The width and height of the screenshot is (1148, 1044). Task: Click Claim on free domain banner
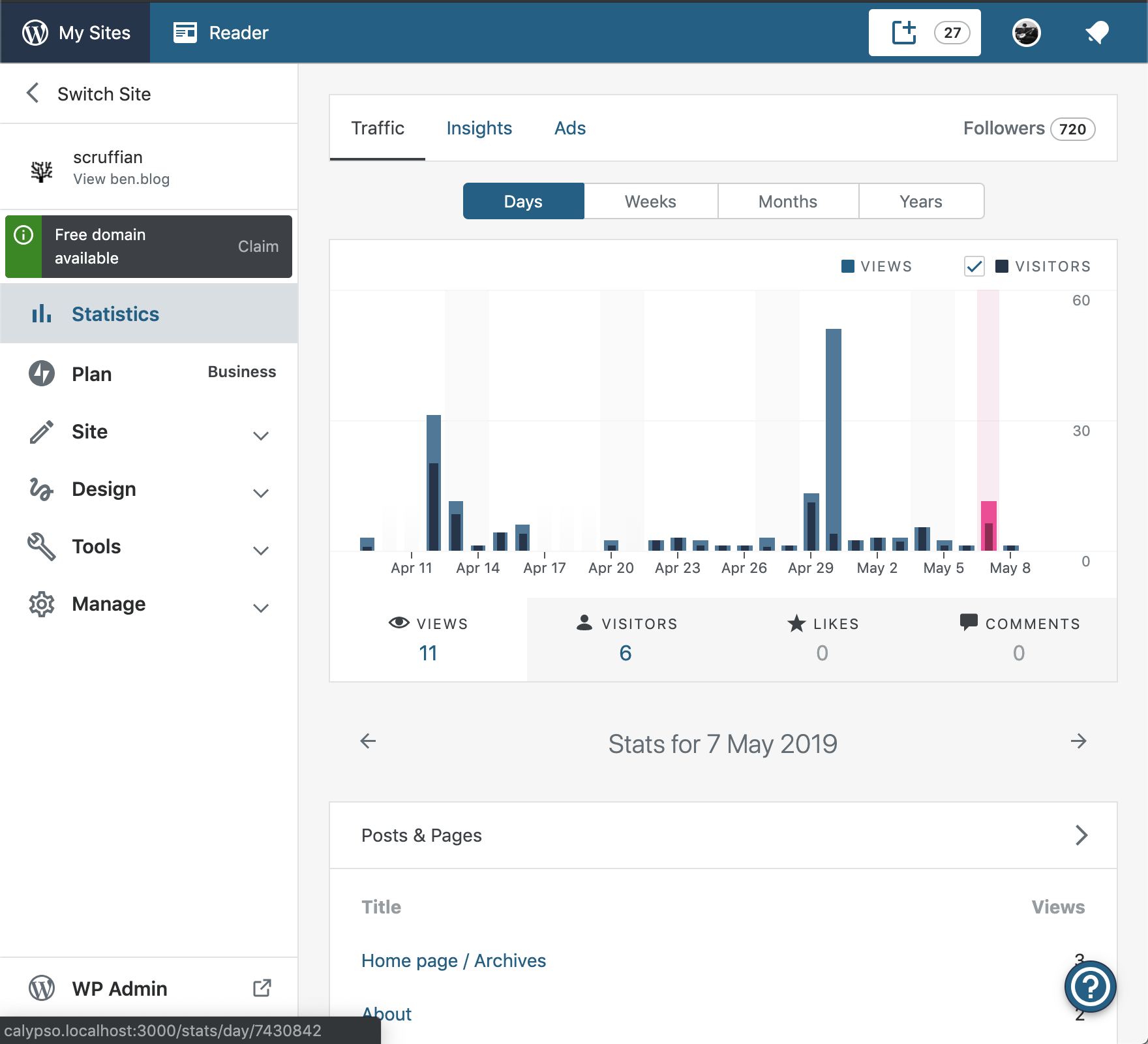coord(258,246)
